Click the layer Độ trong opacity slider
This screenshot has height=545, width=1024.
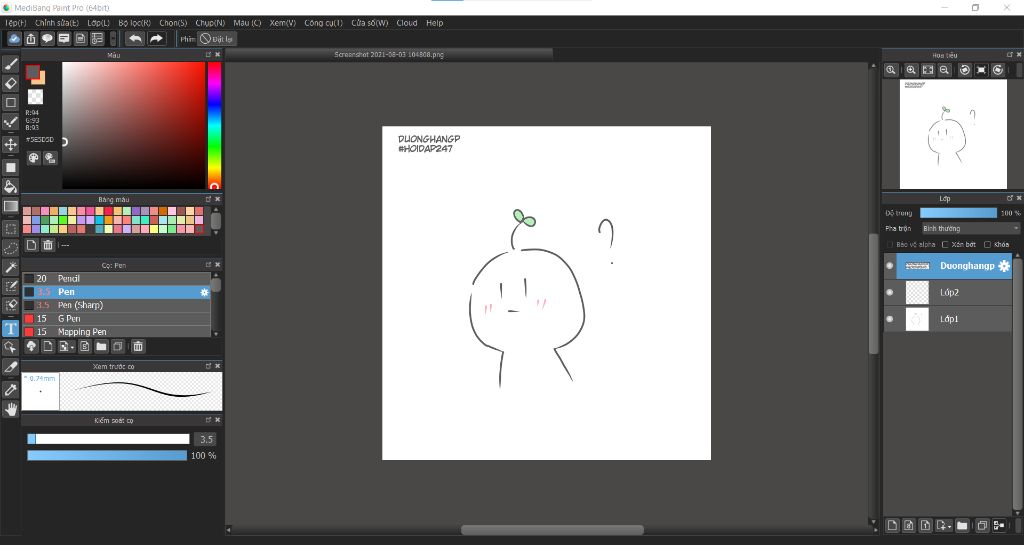[x=958, y=213]
